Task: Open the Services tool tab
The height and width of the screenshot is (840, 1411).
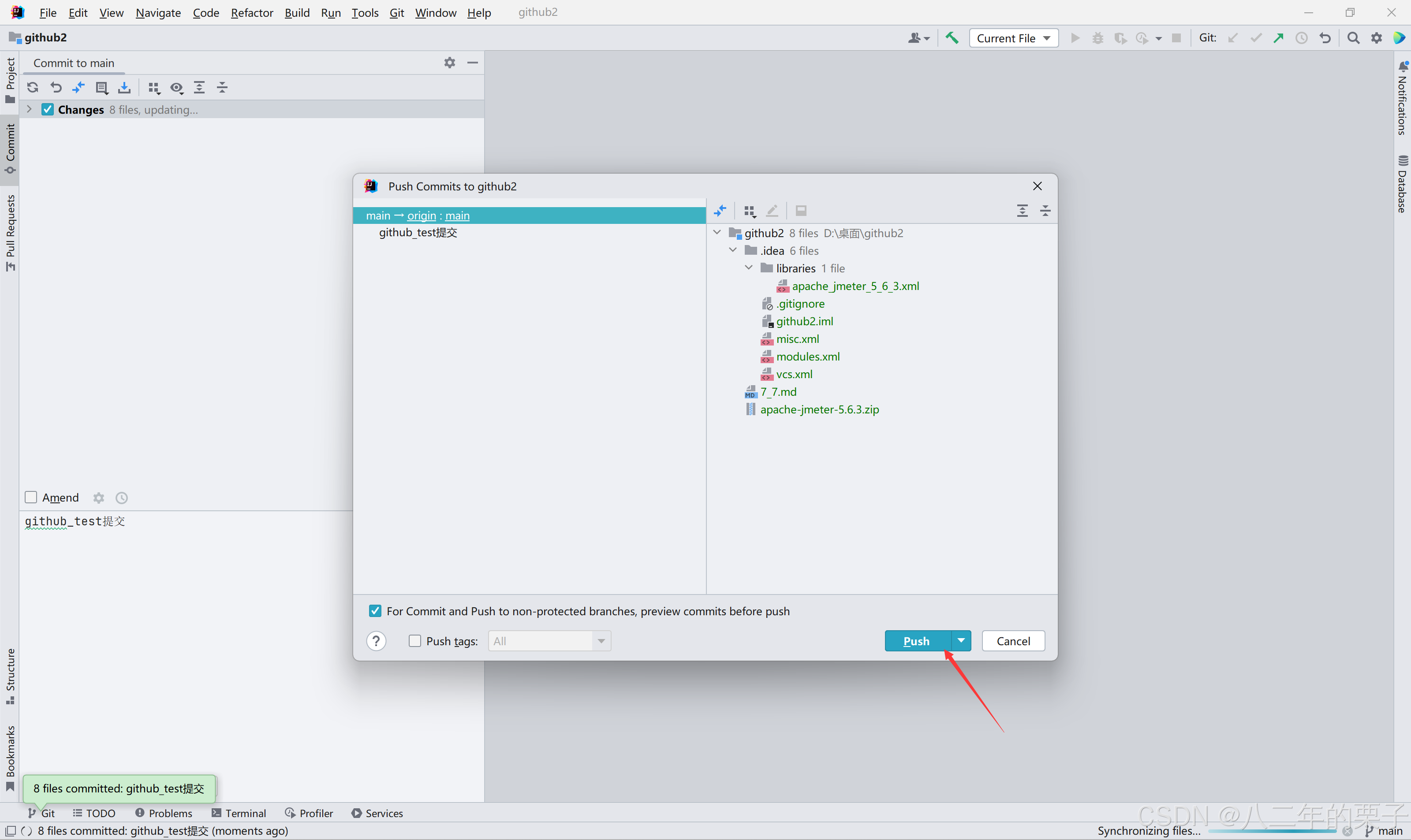Action: 377,813
